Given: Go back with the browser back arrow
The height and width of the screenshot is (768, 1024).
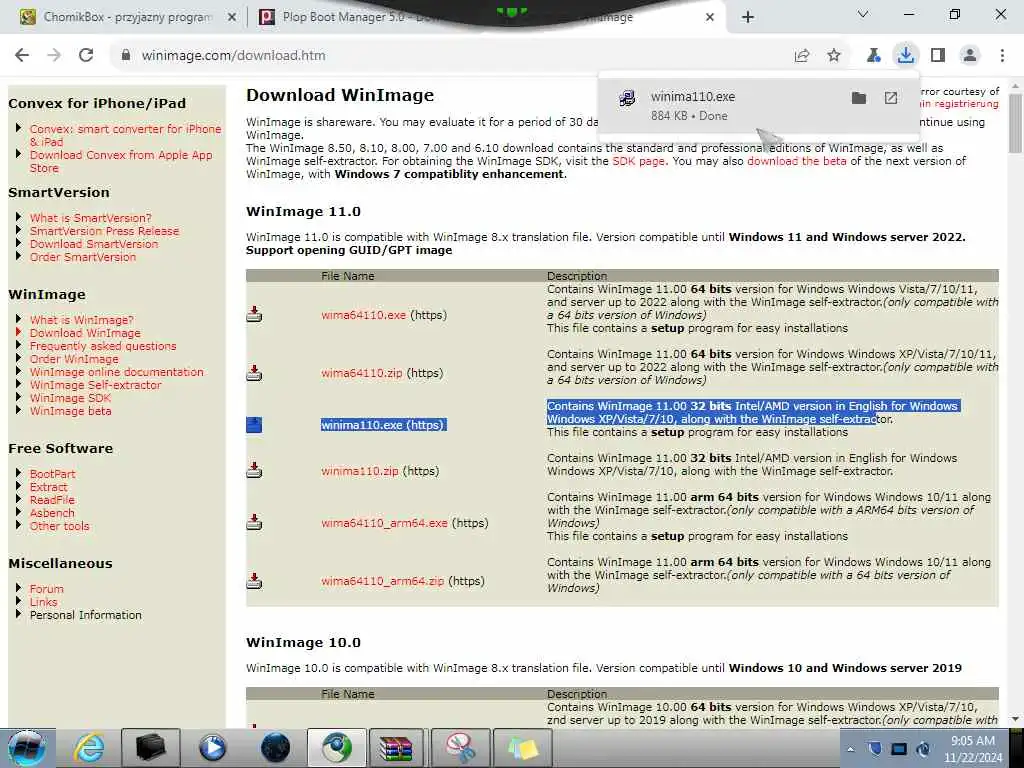Looking at the screenshot, I should coord(22,56).
